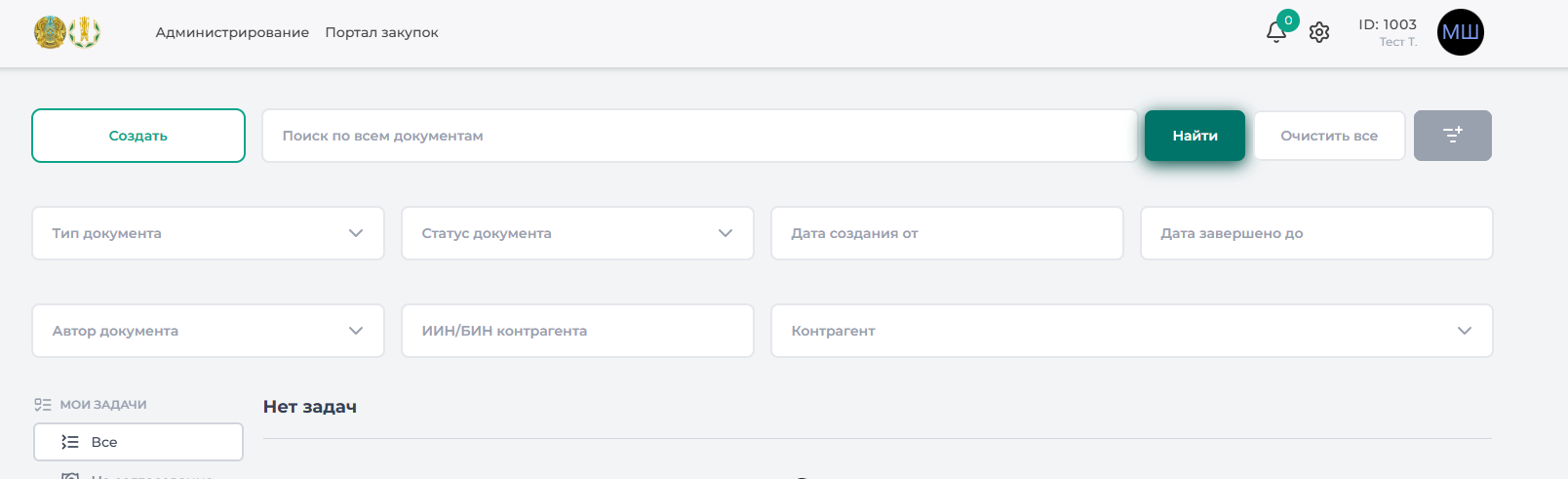The height and width of the screenshot is (479, 1568).
Task: Click the Дата создания от field
Action: (x=946, y=233)
